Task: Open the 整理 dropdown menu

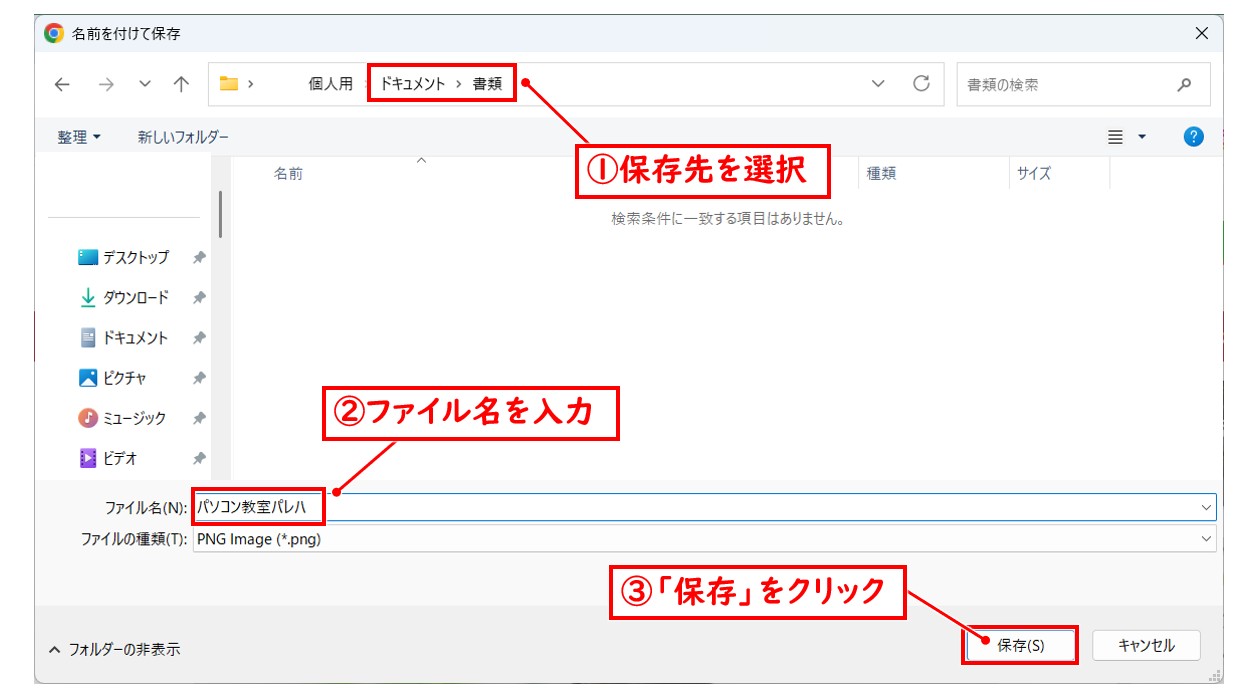Action: [x=77, y=136]
